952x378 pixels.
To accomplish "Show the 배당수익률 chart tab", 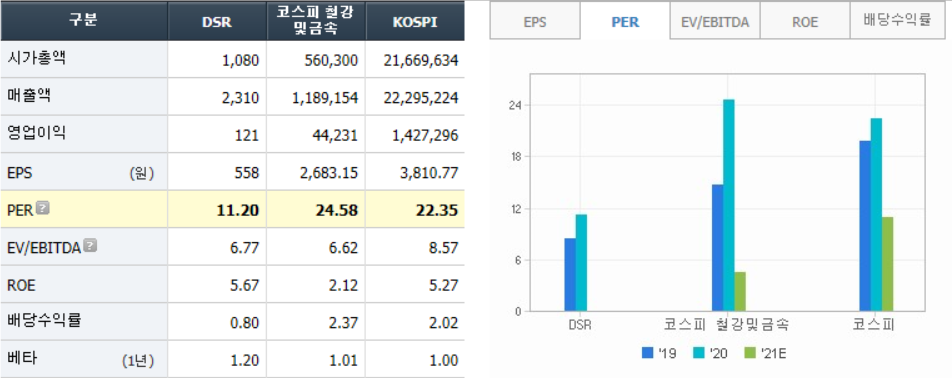I will coord(897,21).
